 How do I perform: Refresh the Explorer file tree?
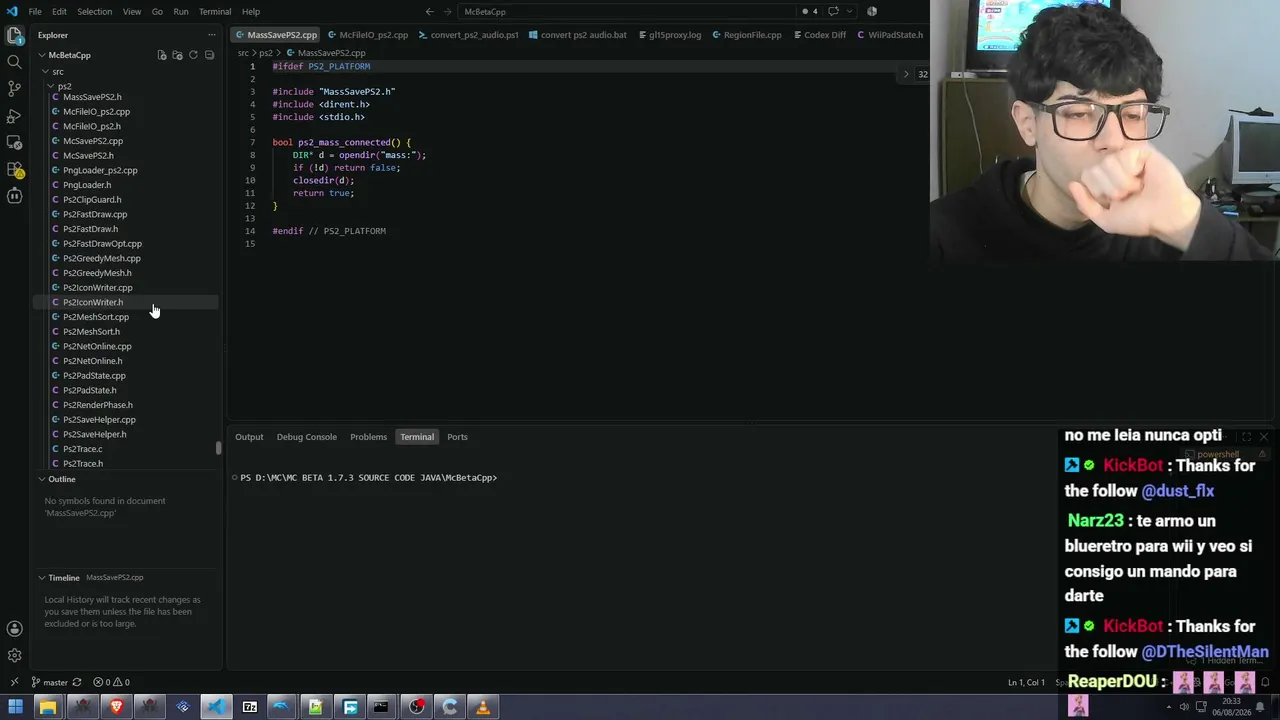193,55
